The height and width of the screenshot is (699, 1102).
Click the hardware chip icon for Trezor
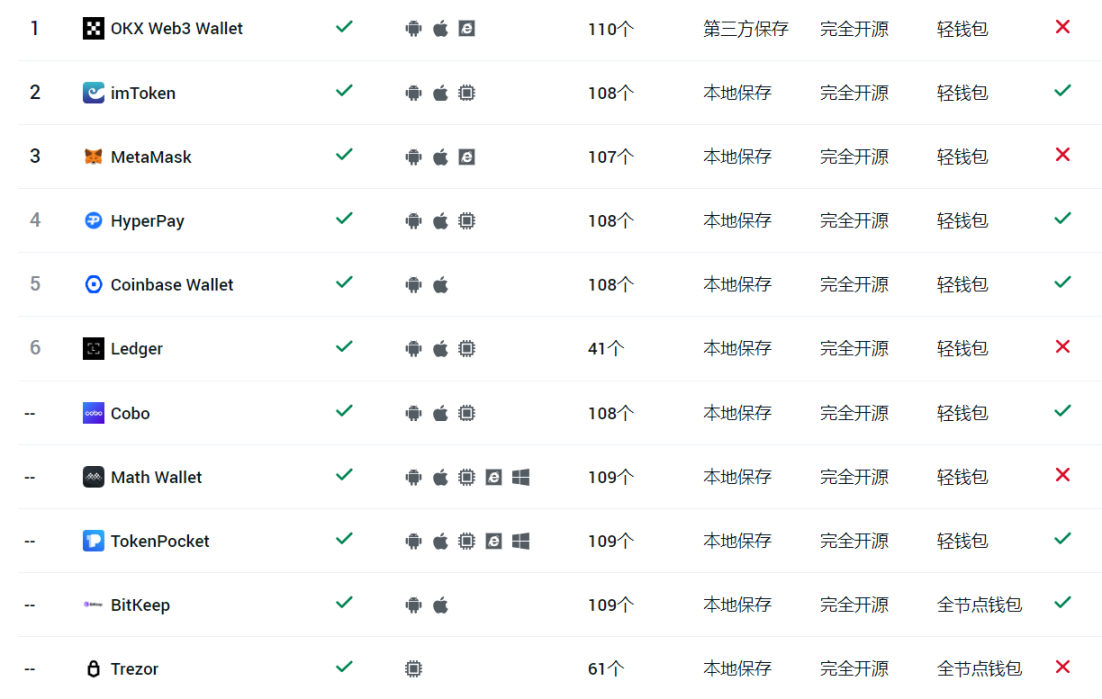click(413, 669)
